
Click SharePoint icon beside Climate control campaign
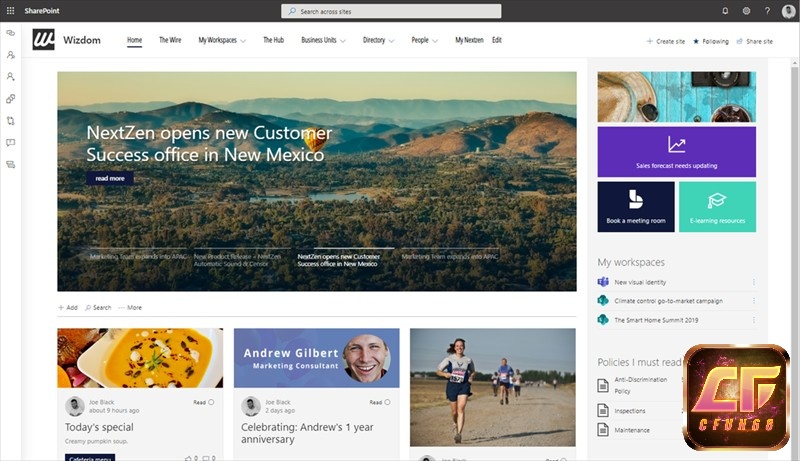(603, 301)
